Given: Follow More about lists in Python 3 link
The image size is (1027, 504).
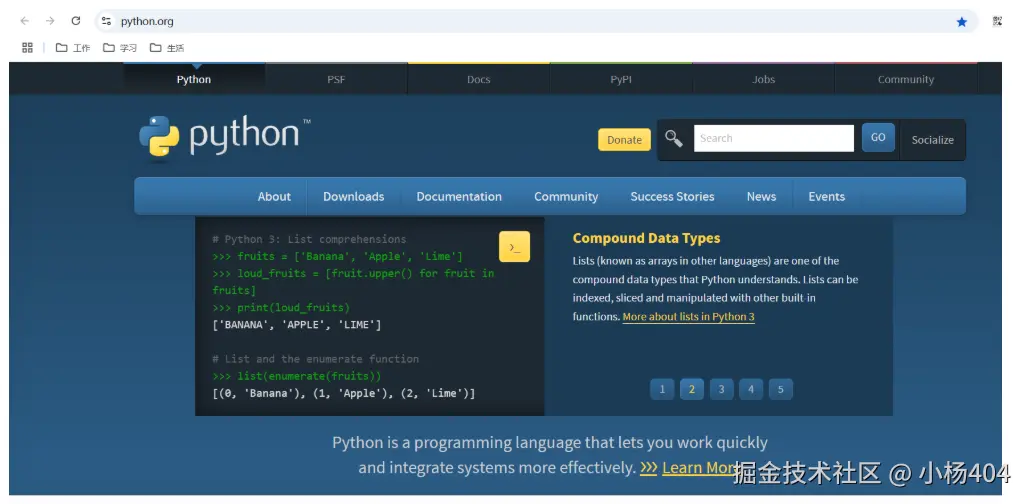Looking at the screenshot, I should coord(688,317).
